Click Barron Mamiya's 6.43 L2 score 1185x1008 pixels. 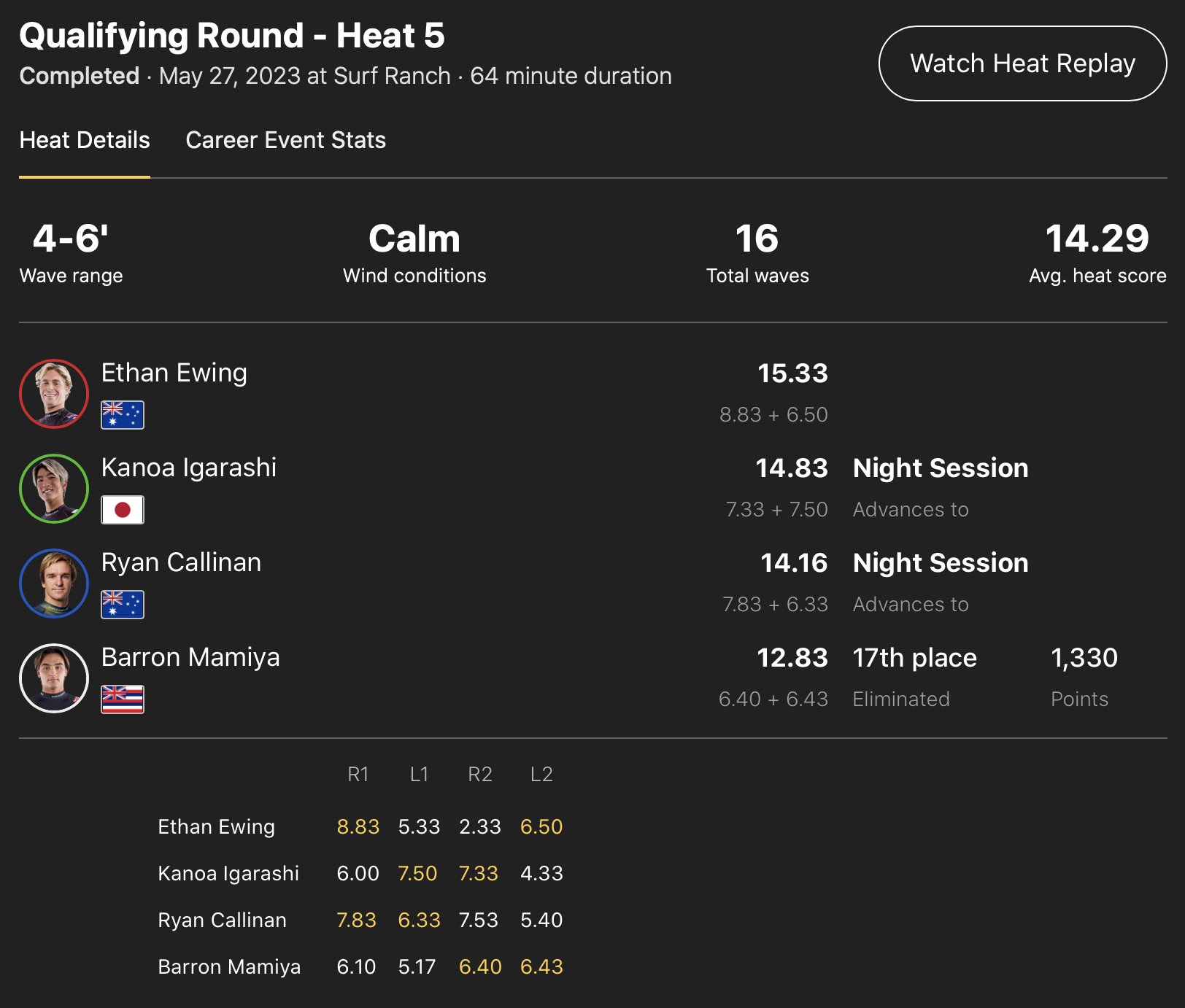point(541,966)
